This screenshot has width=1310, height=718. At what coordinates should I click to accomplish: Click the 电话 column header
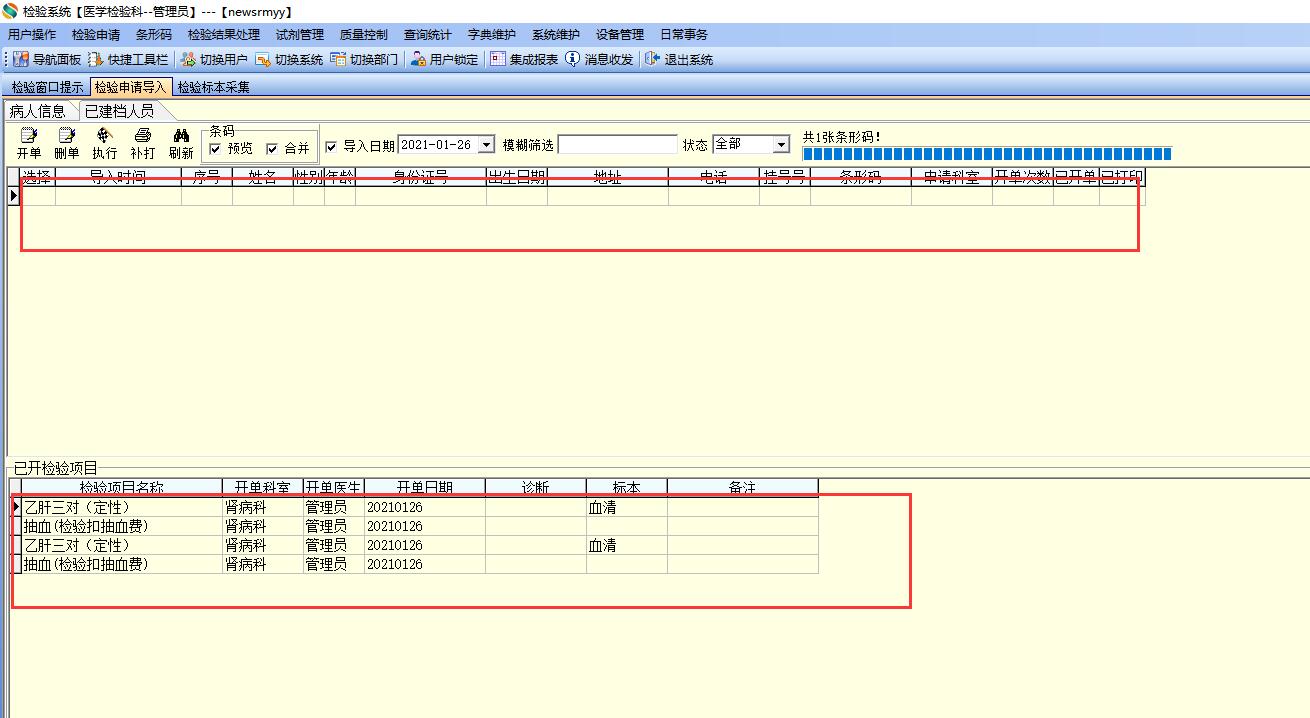tap(714, 178)
